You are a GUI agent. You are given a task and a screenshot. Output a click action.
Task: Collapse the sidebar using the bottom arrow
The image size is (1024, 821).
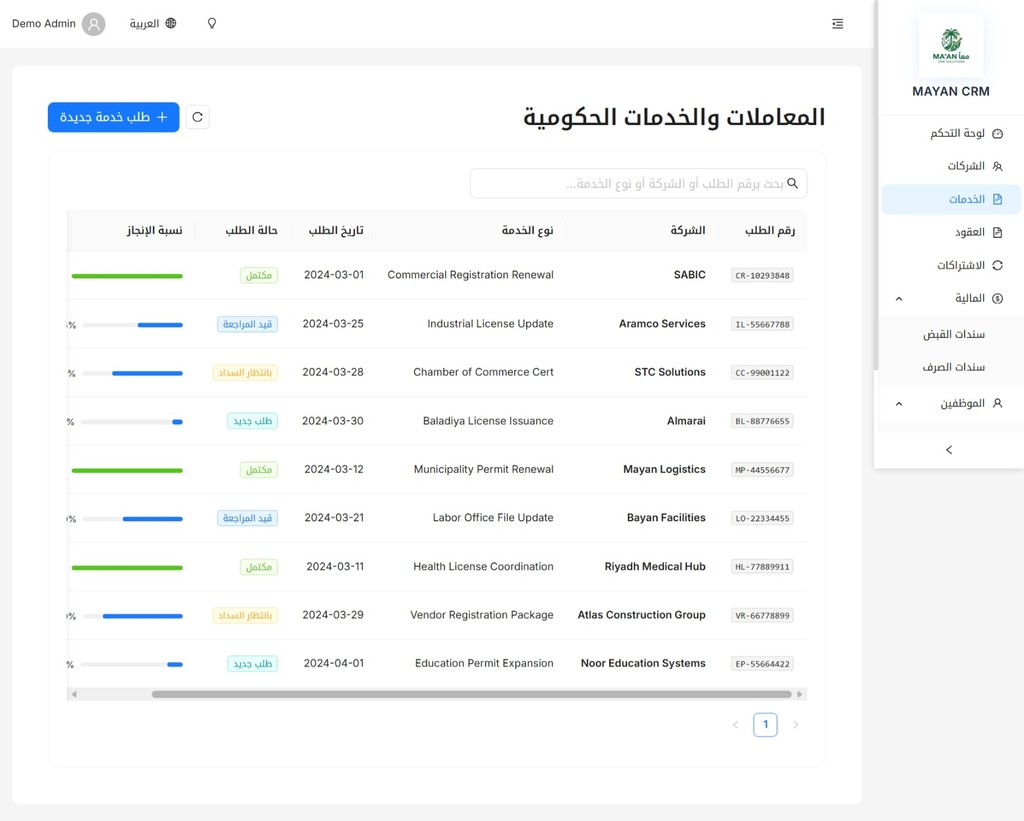click(x=948, y=450)
